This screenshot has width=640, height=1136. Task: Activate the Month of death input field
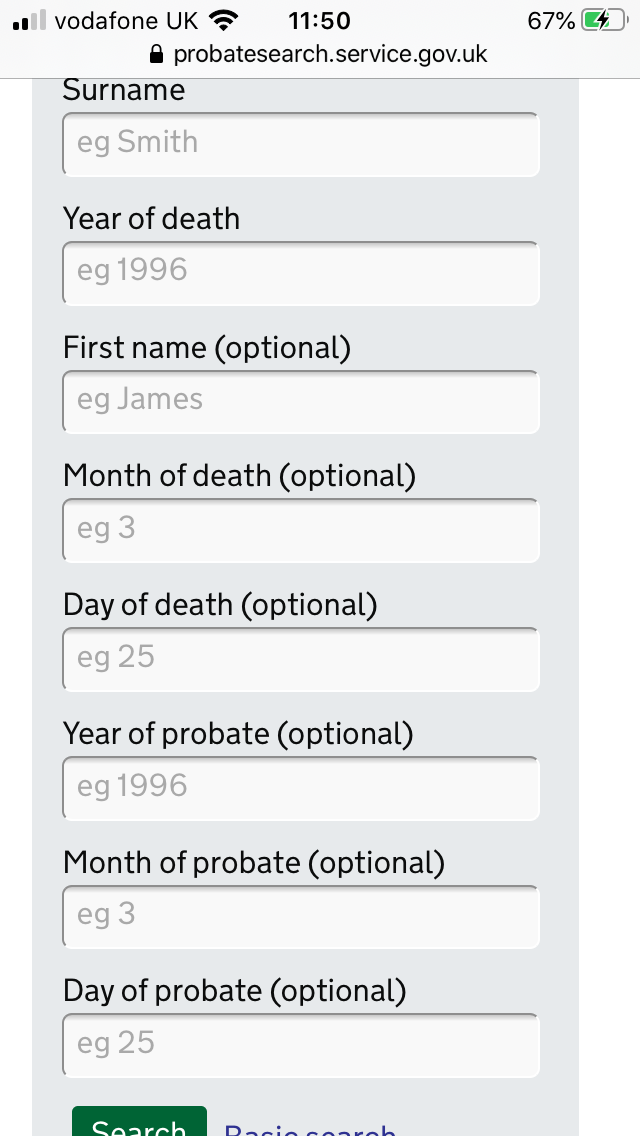[301, 530]
